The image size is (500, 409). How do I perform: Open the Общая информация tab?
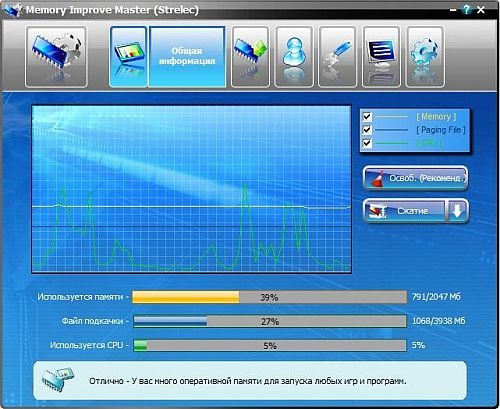[187, 57]
